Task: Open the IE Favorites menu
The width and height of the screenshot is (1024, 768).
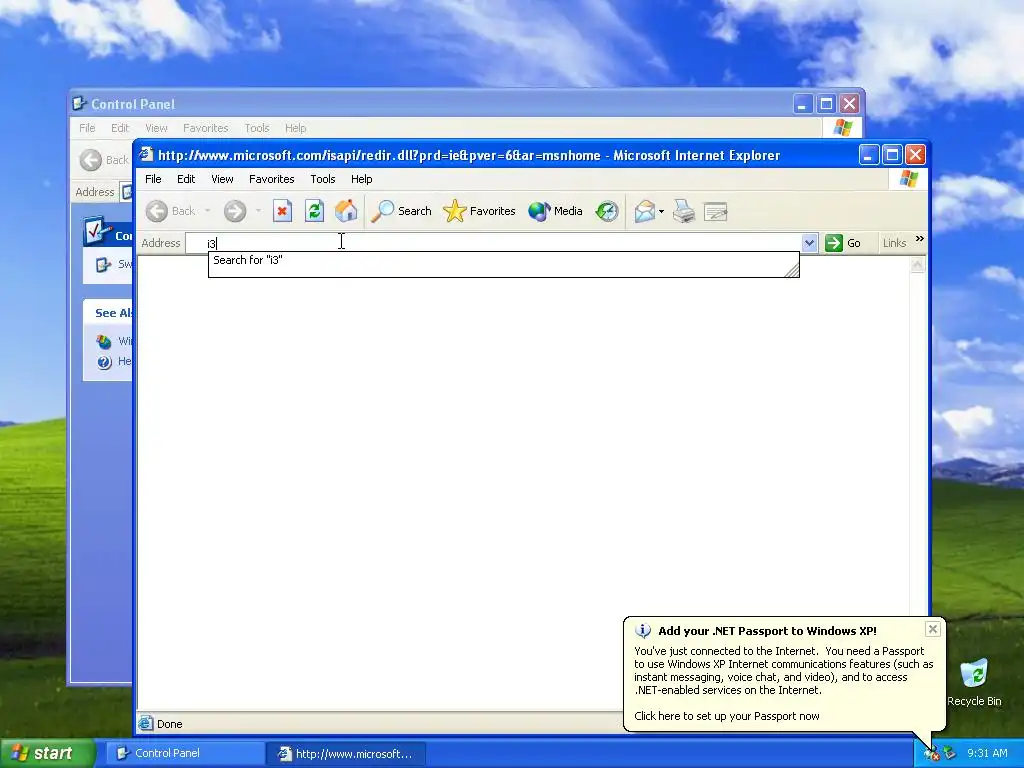Action: 272,179
